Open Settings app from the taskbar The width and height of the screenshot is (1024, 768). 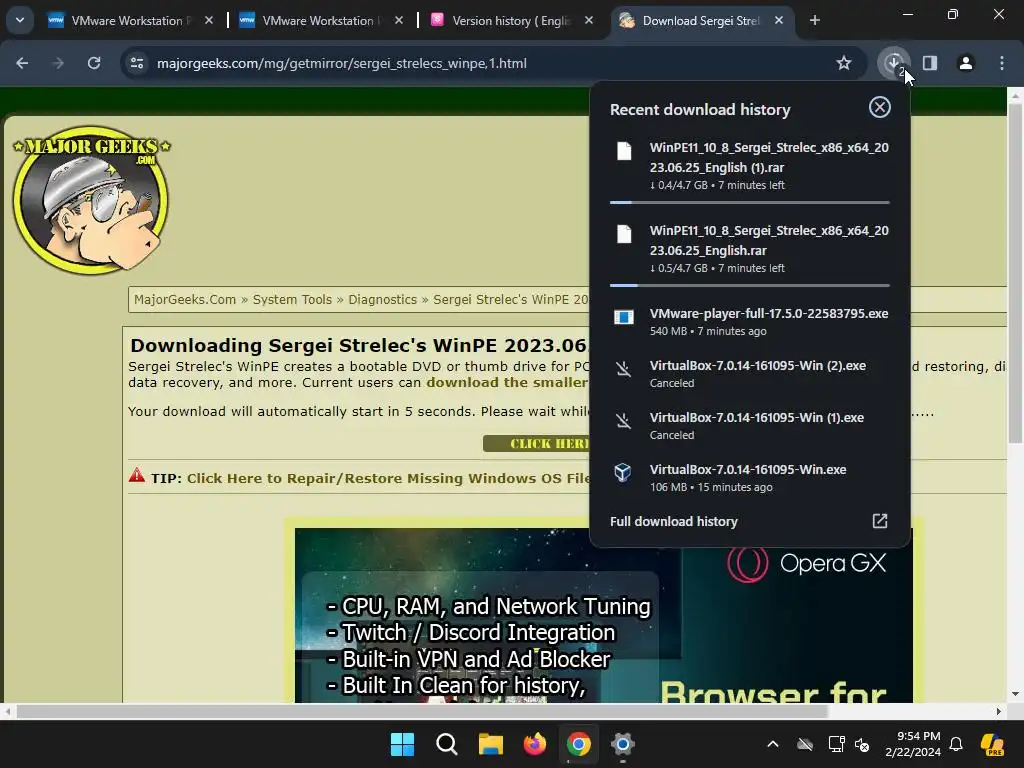623,744
